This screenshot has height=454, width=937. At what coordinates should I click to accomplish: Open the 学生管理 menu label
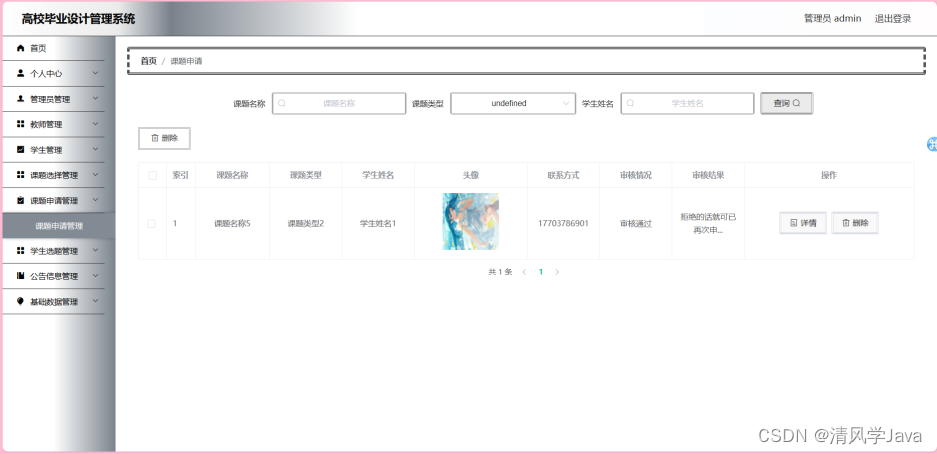[x=47, y=150]
